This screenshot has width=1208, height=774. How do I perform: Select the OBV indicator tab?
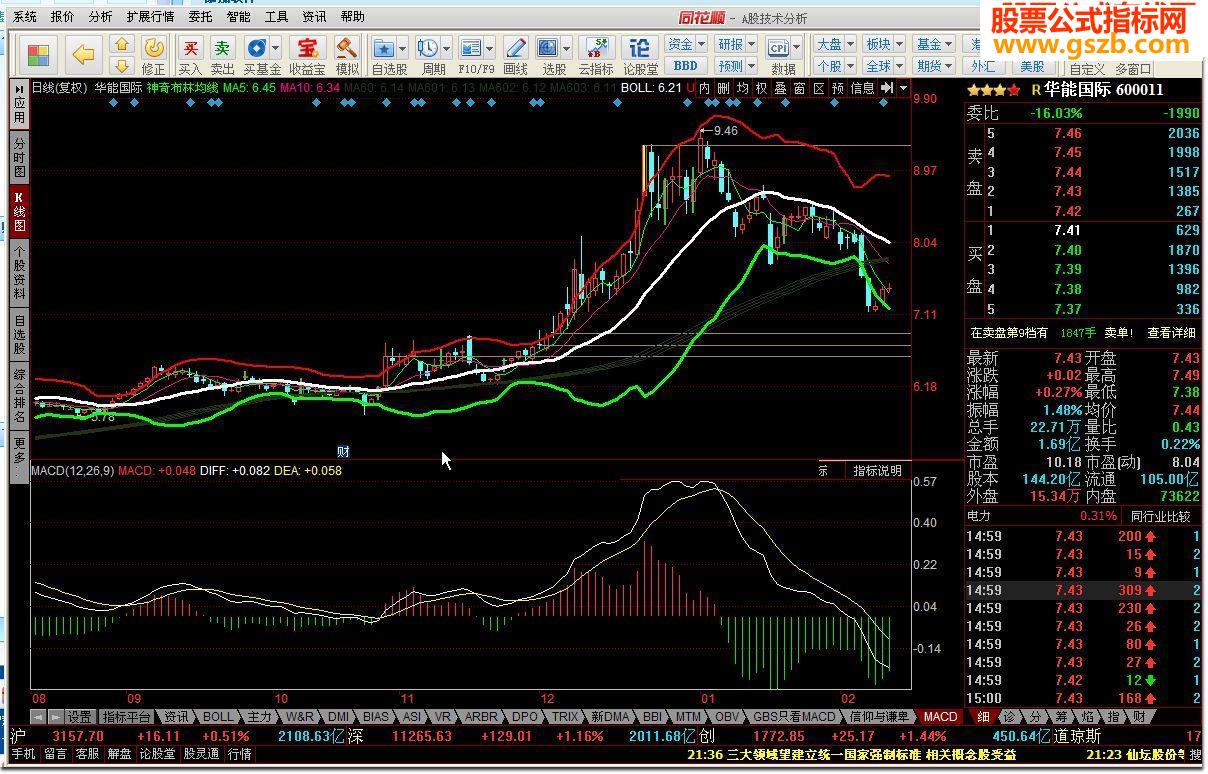[727, 717]
